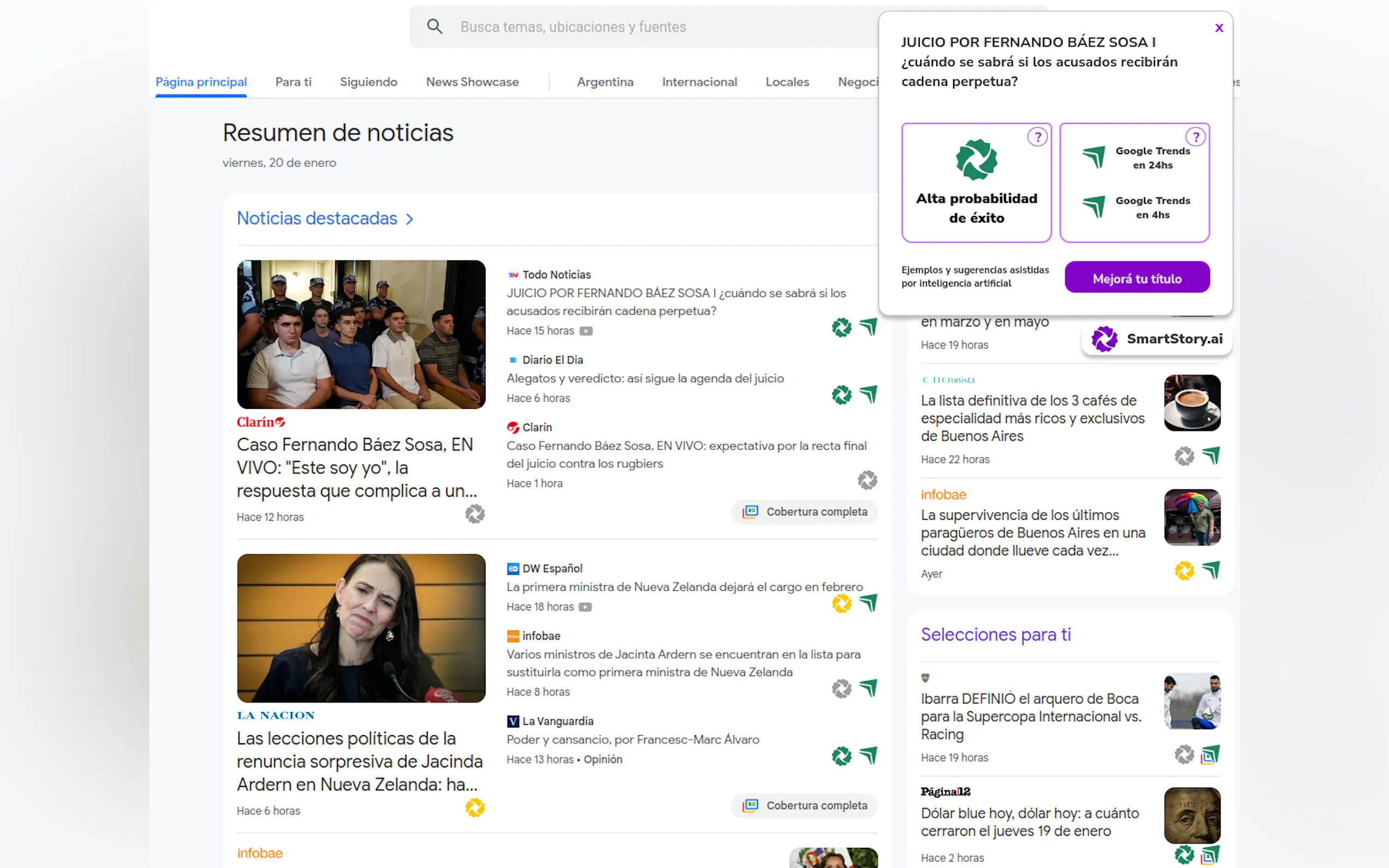Click the search magnifier icon
Viewport: 1389px width, 868px height.
point(435,26)
